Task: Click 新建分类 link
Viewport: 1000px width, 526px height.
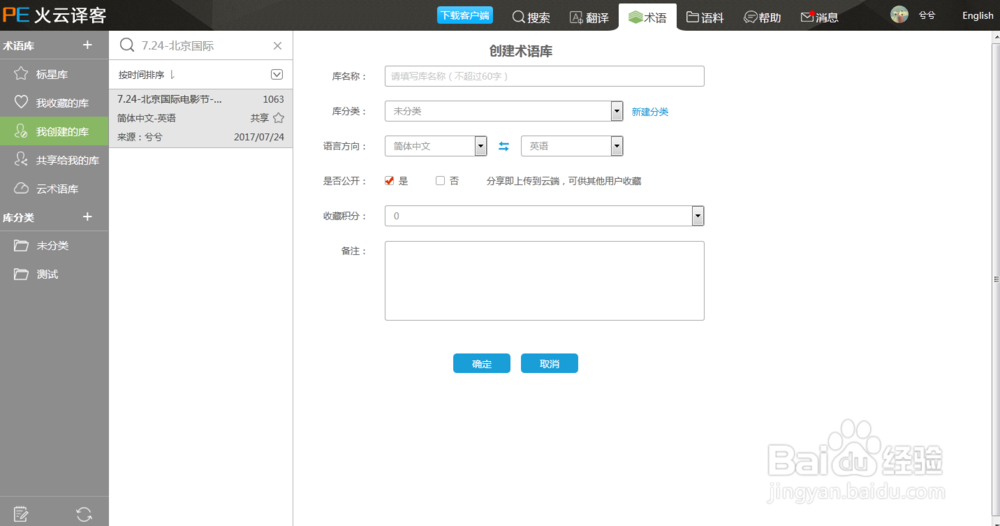Action: [650, 112]
